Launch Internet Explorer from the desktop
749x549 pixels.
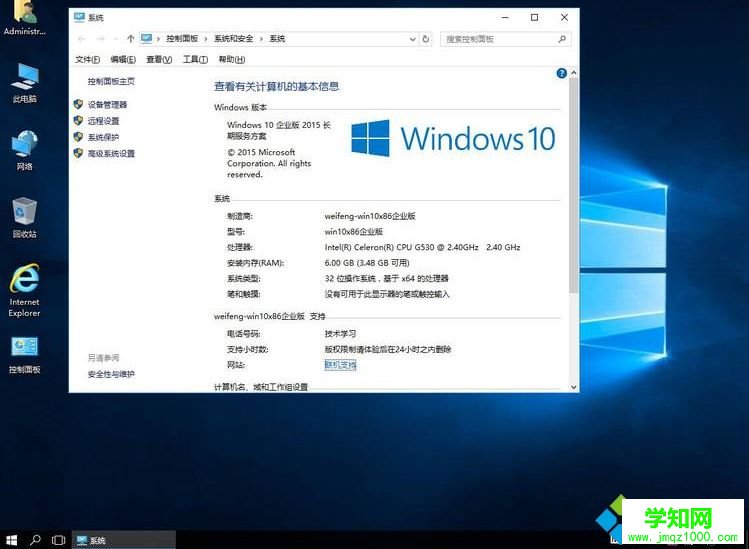click(24, 290)
